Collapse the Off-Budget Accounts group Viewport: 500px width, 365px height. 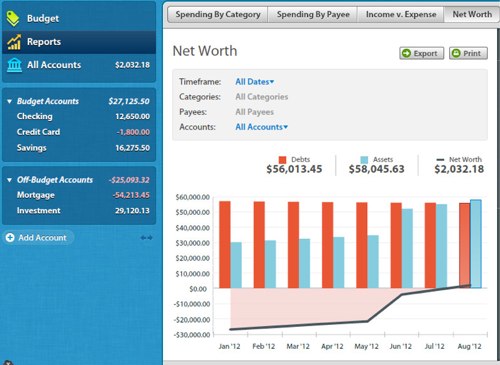[x=9, y=180]
